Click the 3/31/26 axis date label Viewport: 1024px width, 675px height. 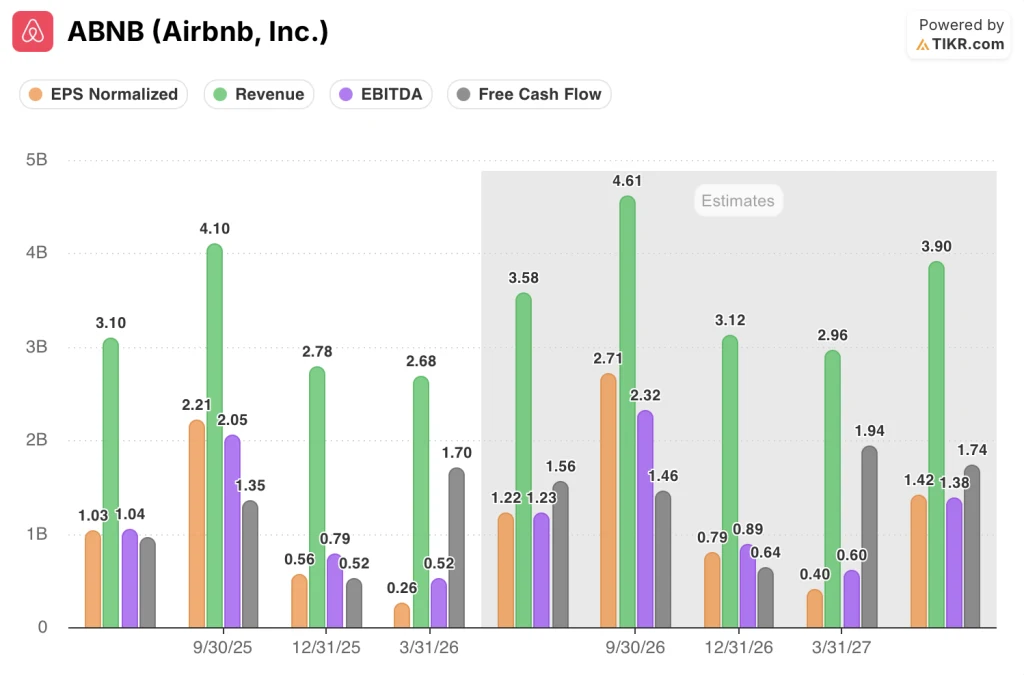[429, 648]
